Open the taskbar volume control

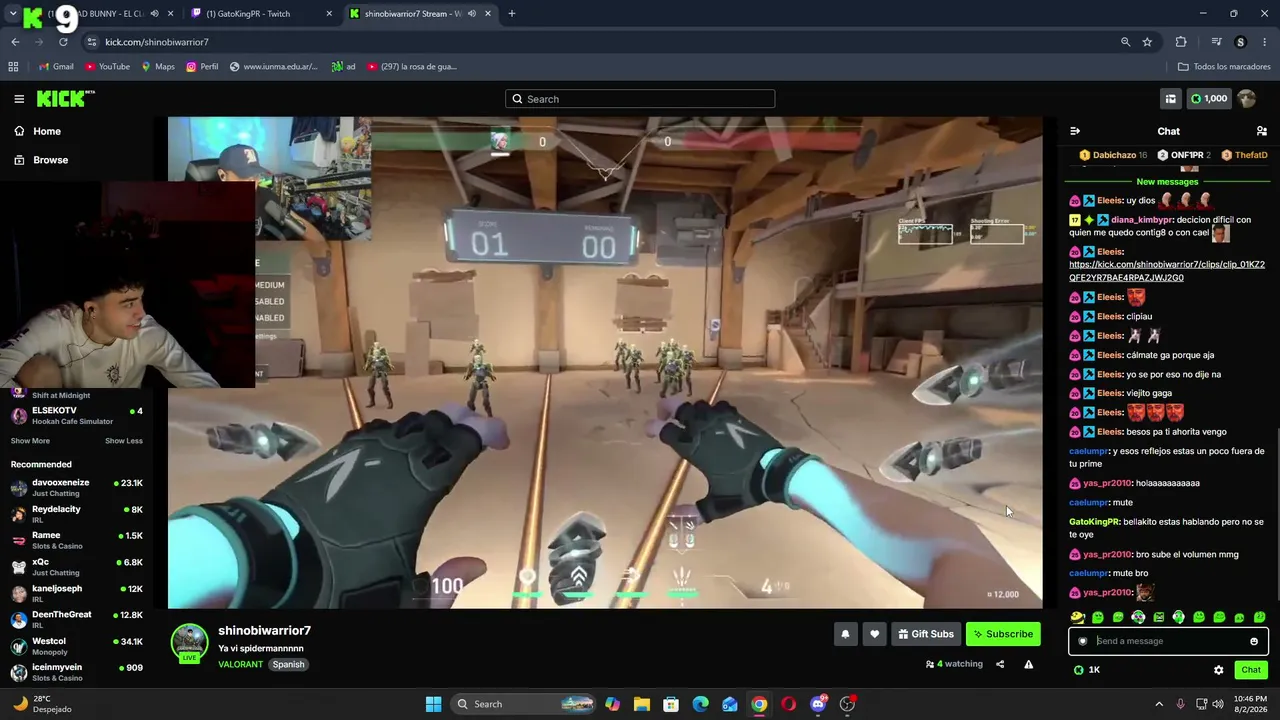[1218, 704]
